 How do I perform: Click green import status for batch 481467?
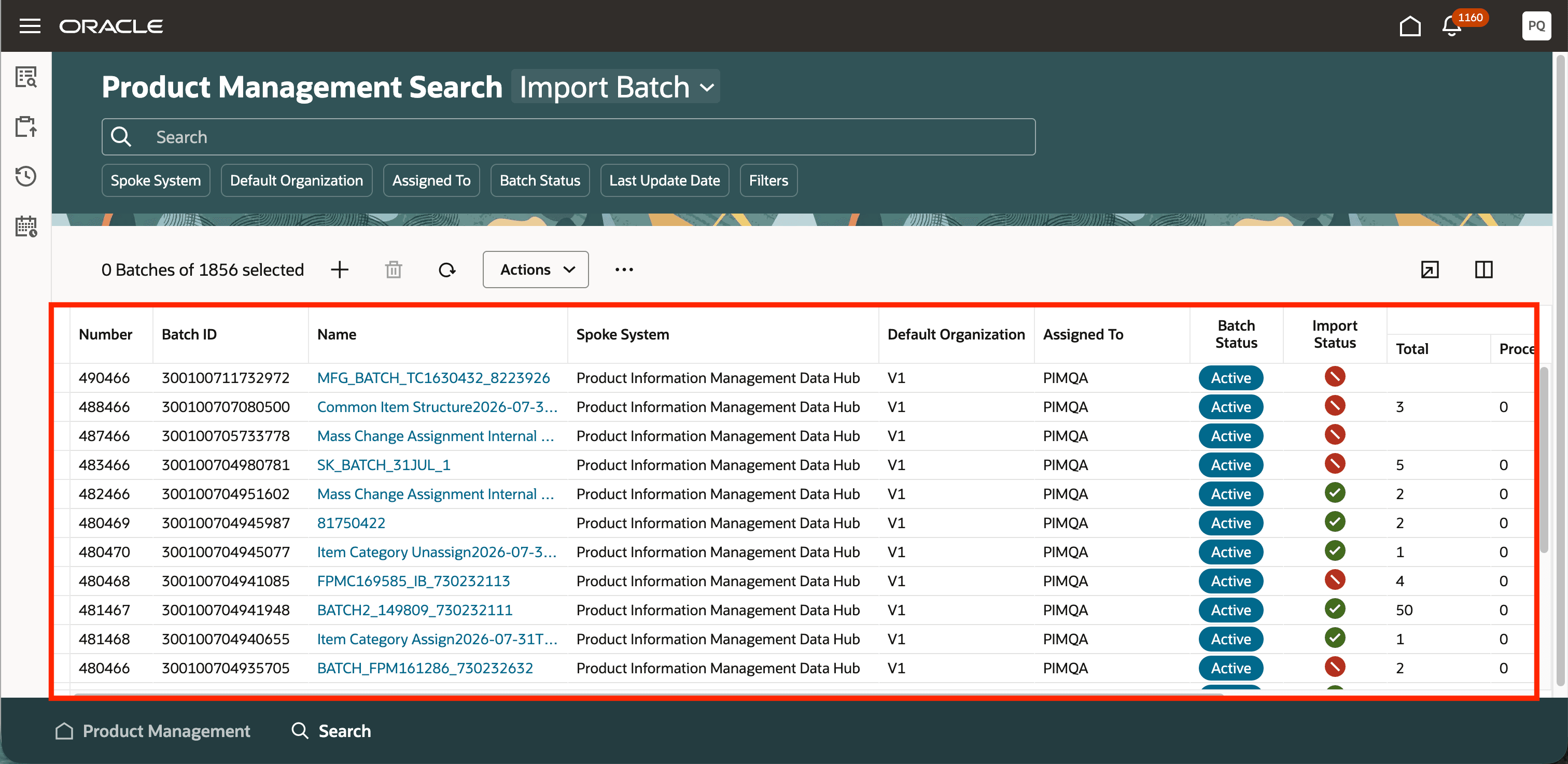1334,610
